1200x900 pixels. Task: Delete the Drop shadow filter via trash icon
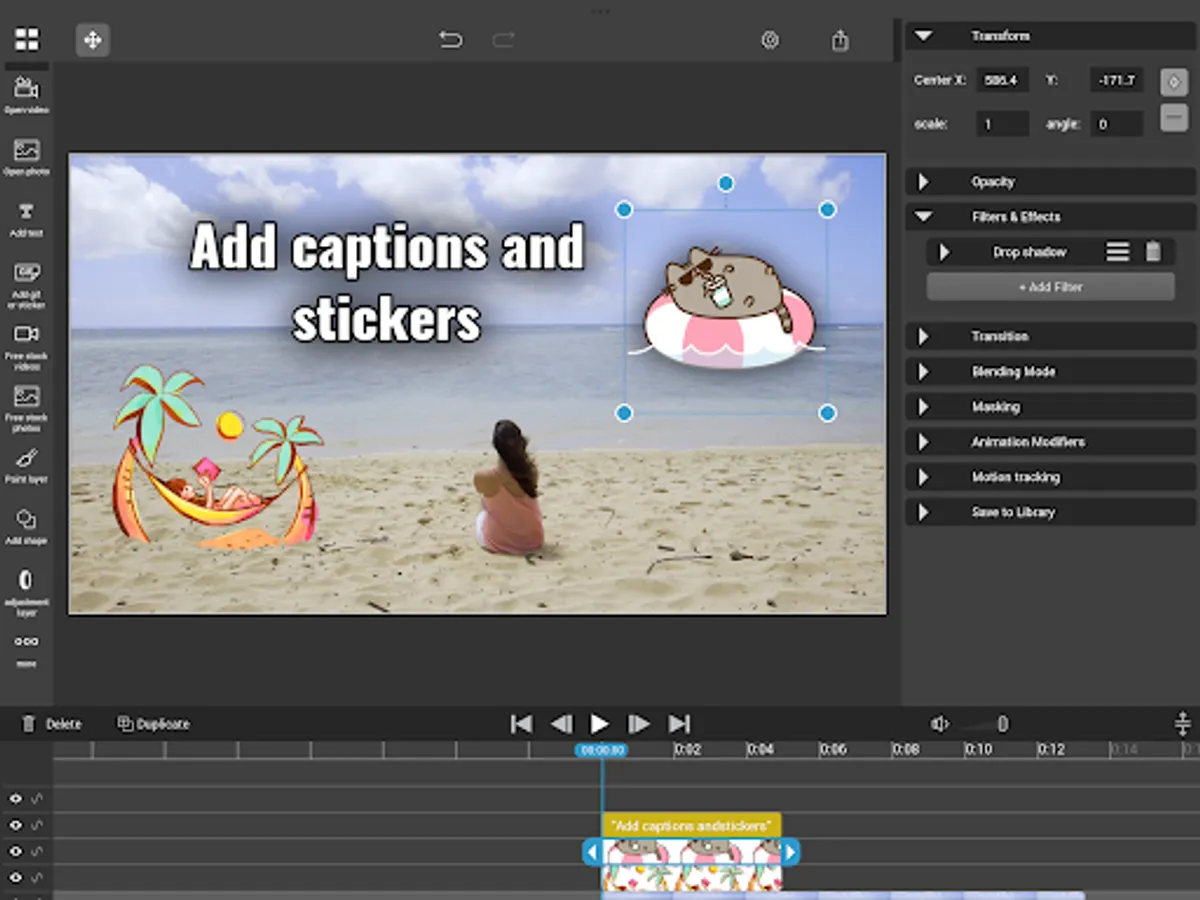coord(1153,252)
